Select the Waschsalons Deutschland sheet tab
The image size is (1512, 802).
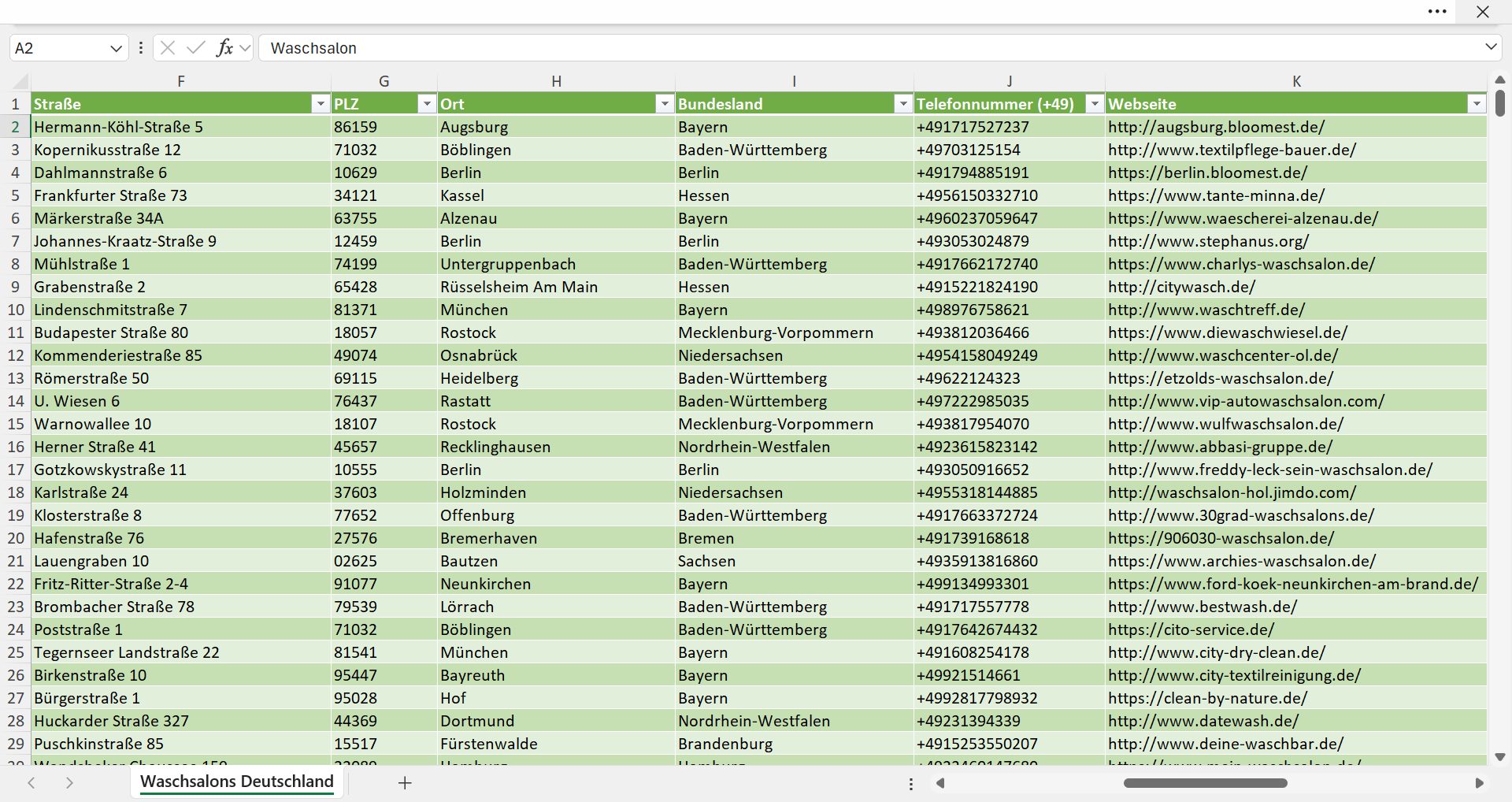237,782
